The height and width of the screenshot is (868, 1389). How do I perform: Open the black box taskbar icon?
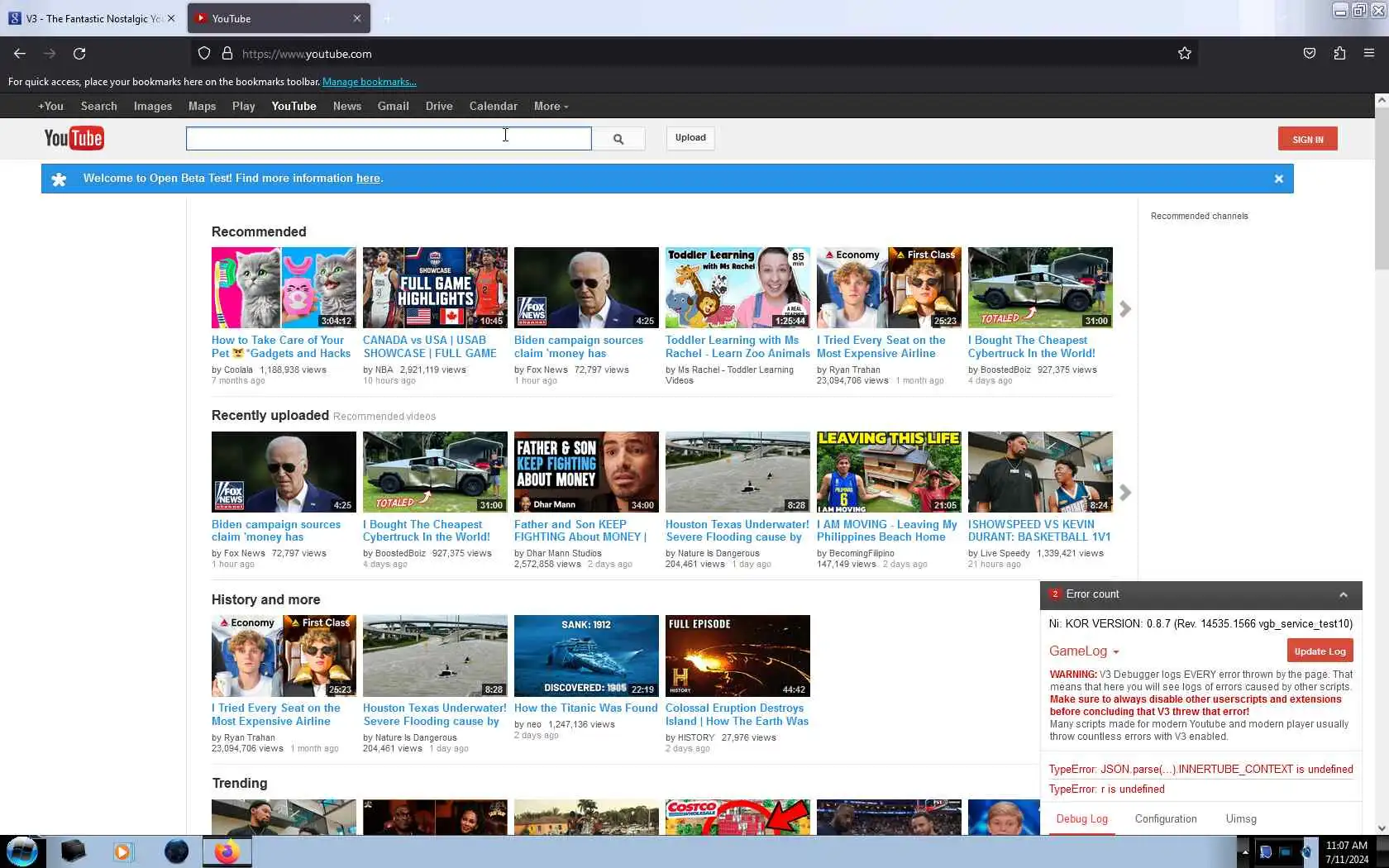tap(73, 851)
